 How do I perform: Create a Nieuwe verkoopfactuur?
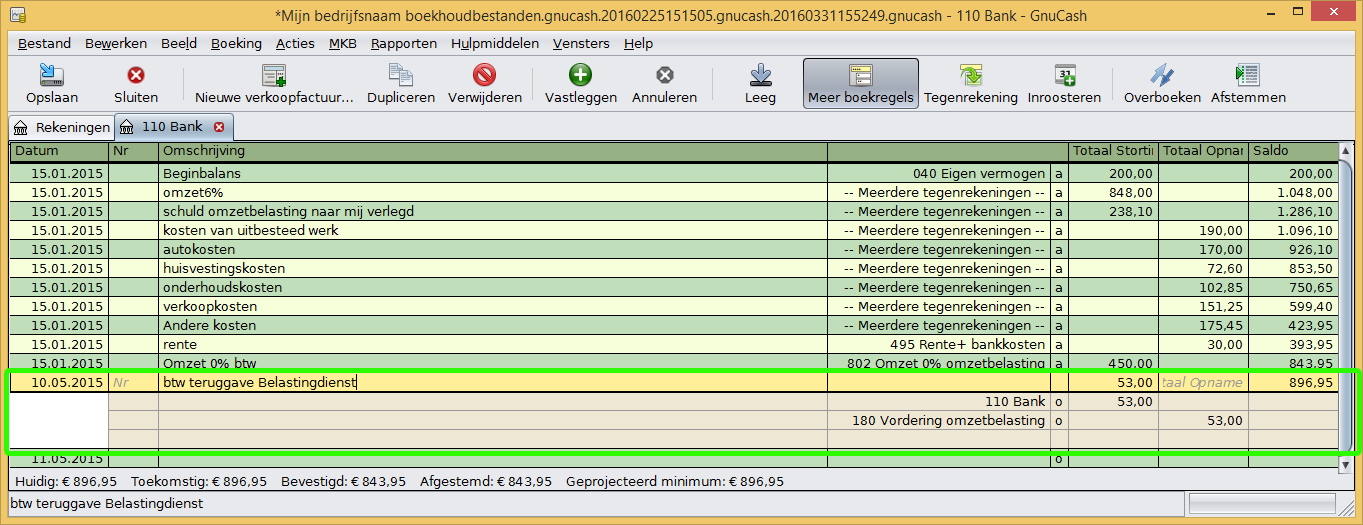click(274, 83)
